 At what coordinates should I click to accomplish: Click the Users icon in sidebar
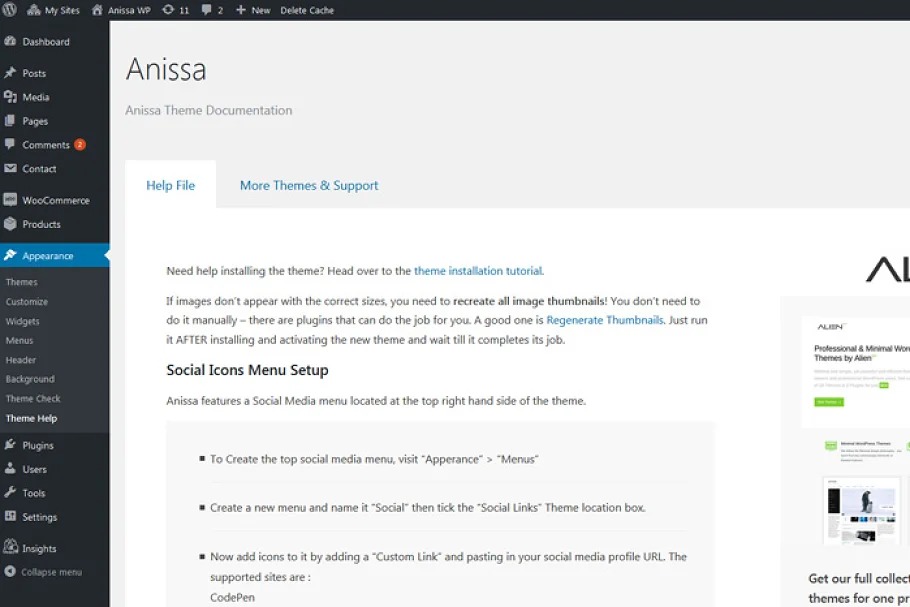point(10,469)
